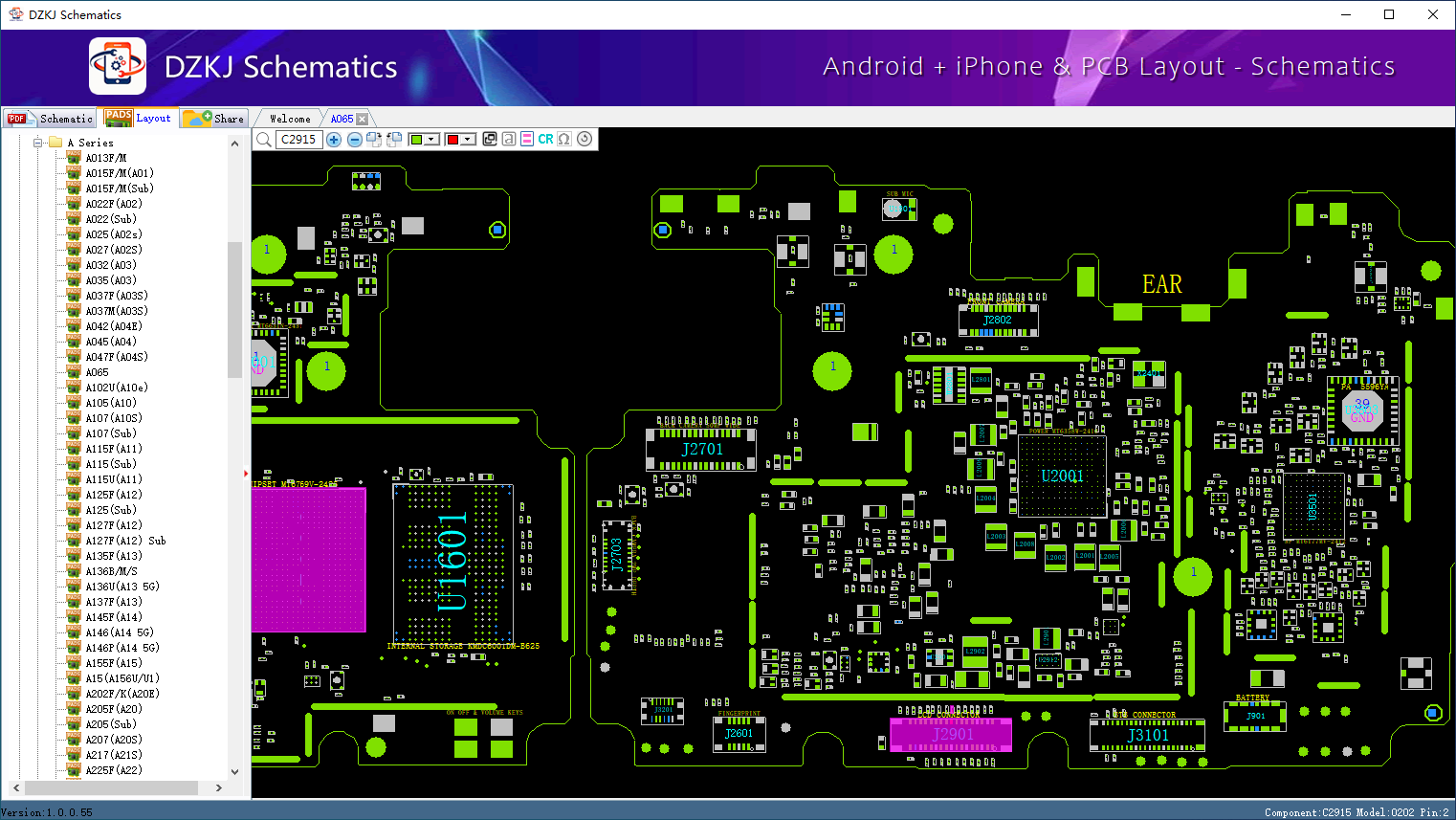
Task: Click PADS icon beside A025(A02s)
Action: (74, 234)
